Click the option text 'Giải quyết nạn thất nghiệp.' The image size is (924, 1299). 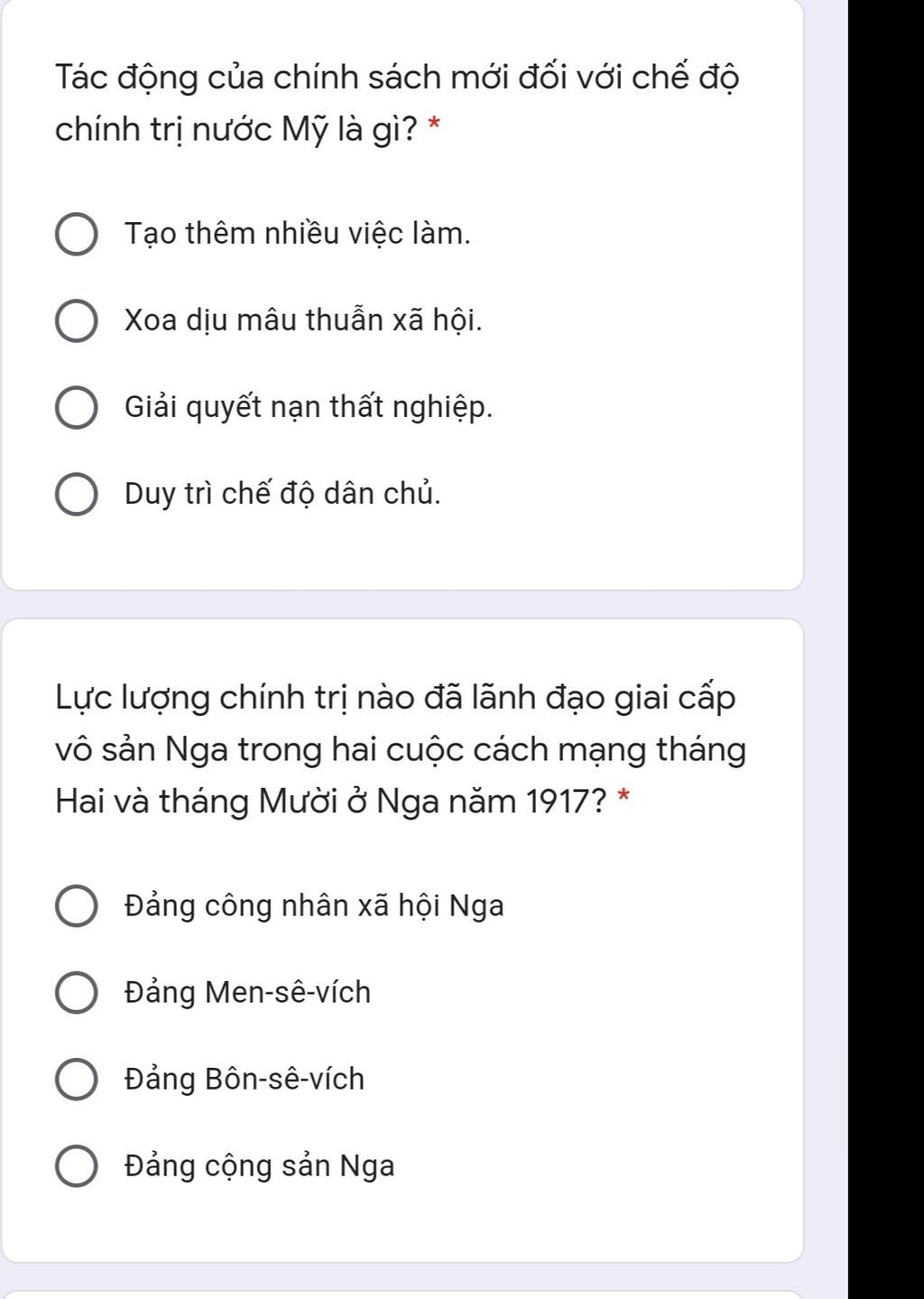pos(309,408)
